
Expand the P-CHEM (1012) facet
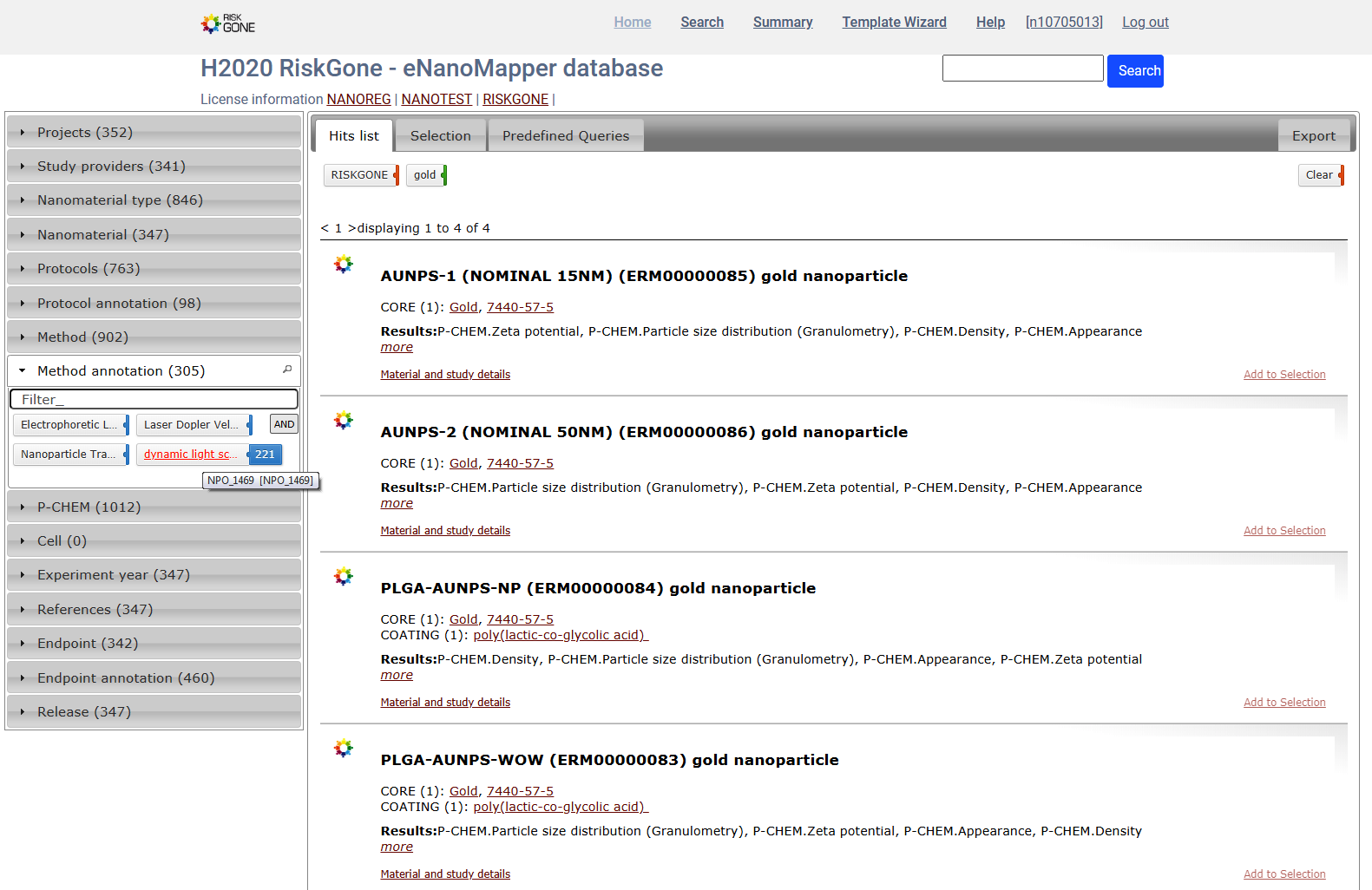pyautogui.click(x=89, y=507)
